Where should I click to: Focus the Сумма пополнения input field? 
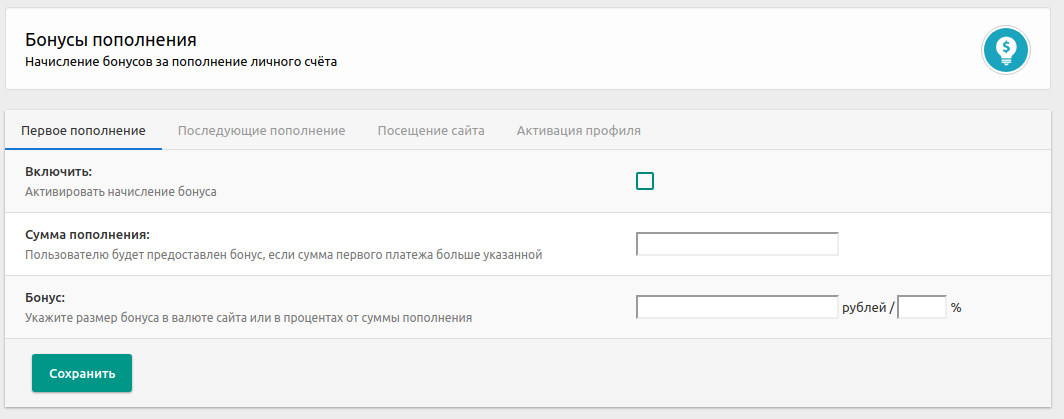click(737, 244)
